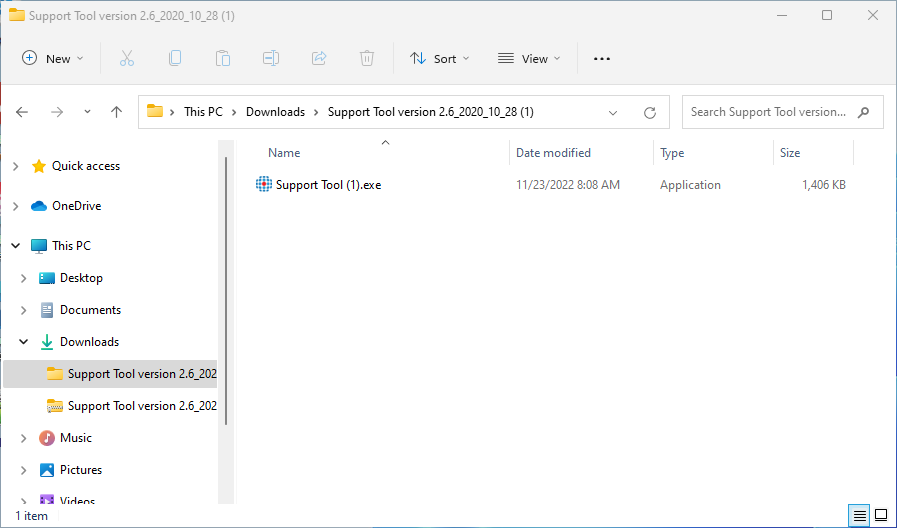The image size is (897, 528).
Task: Click the Rename icon in toolbar
Action: coord(271,58)
